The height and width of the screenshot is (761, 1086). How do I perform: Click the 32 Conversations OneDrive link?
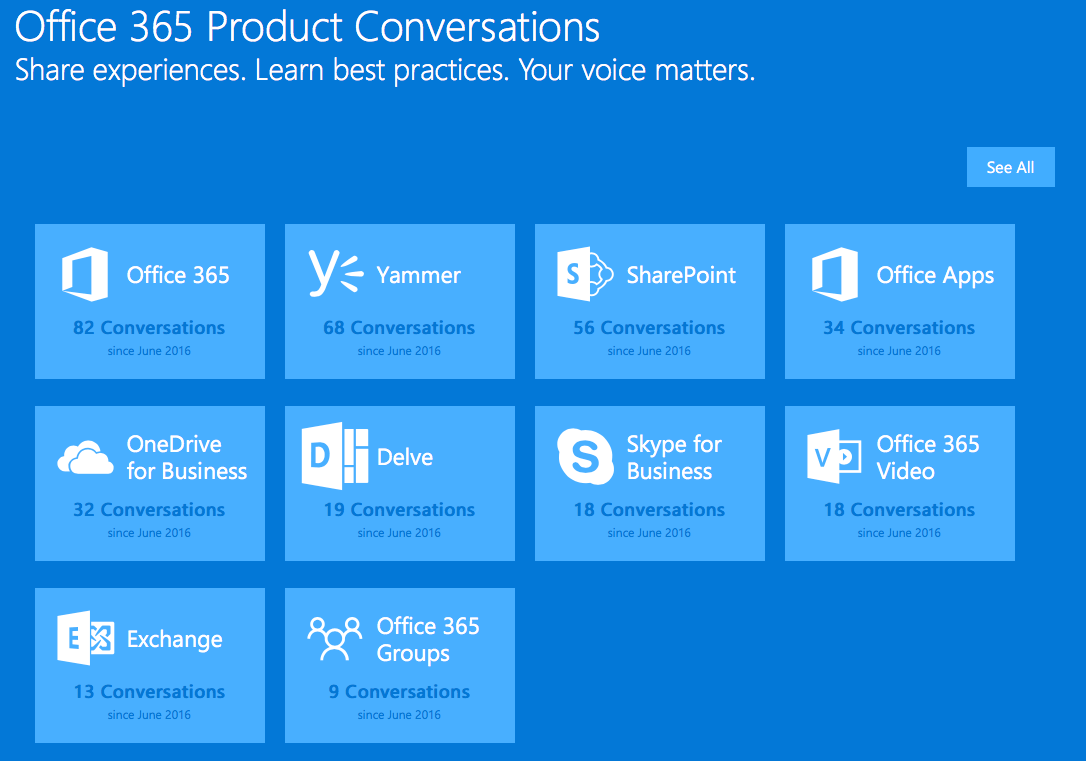[x=149, y=510]
